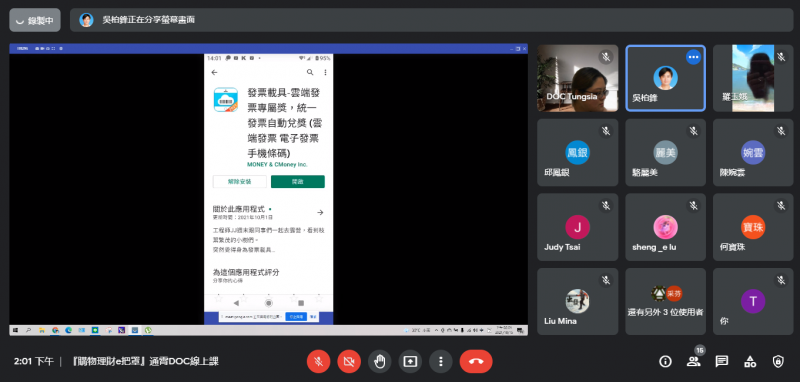Click the muted mic icon on Liu Mina tile

606,280
